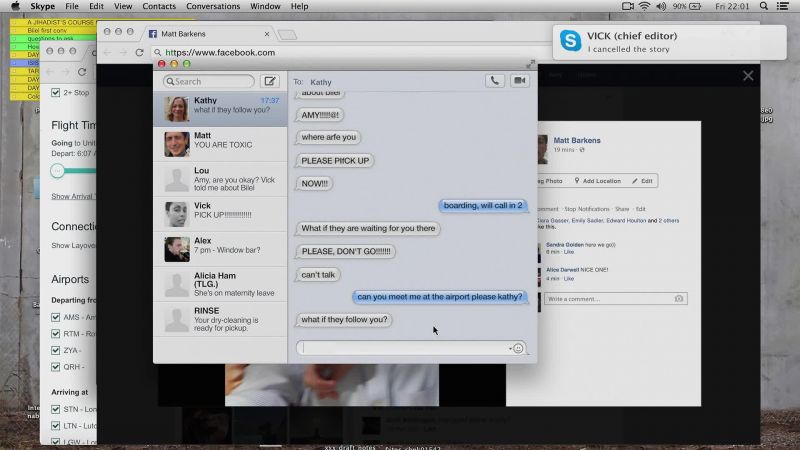The image size is (800, 450).
Task: Compose a new message
Action: click(269, 81)
